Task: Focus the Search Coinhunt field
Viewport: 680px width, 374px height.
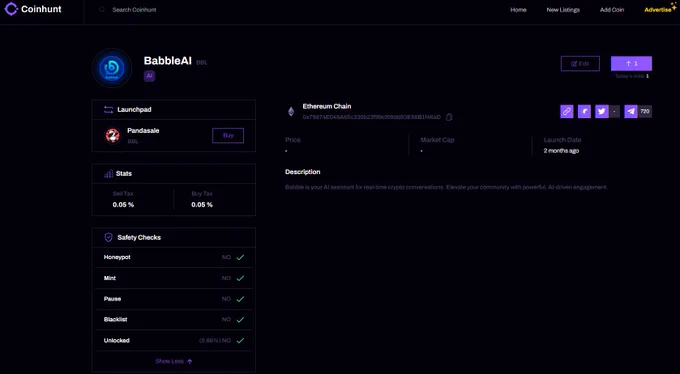Action: click(134, 10)
